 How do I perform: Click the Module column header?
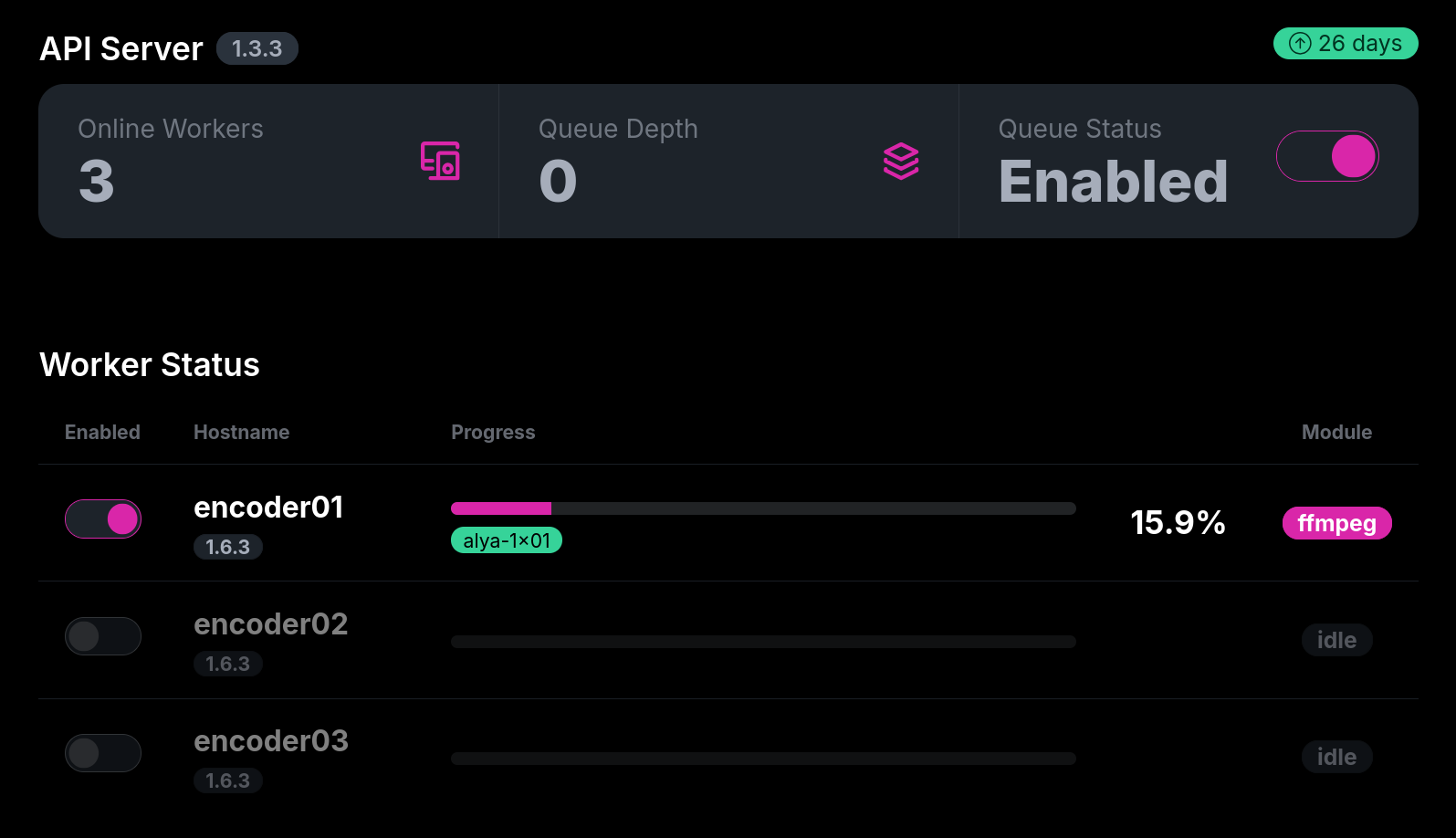coord(1336,432)
